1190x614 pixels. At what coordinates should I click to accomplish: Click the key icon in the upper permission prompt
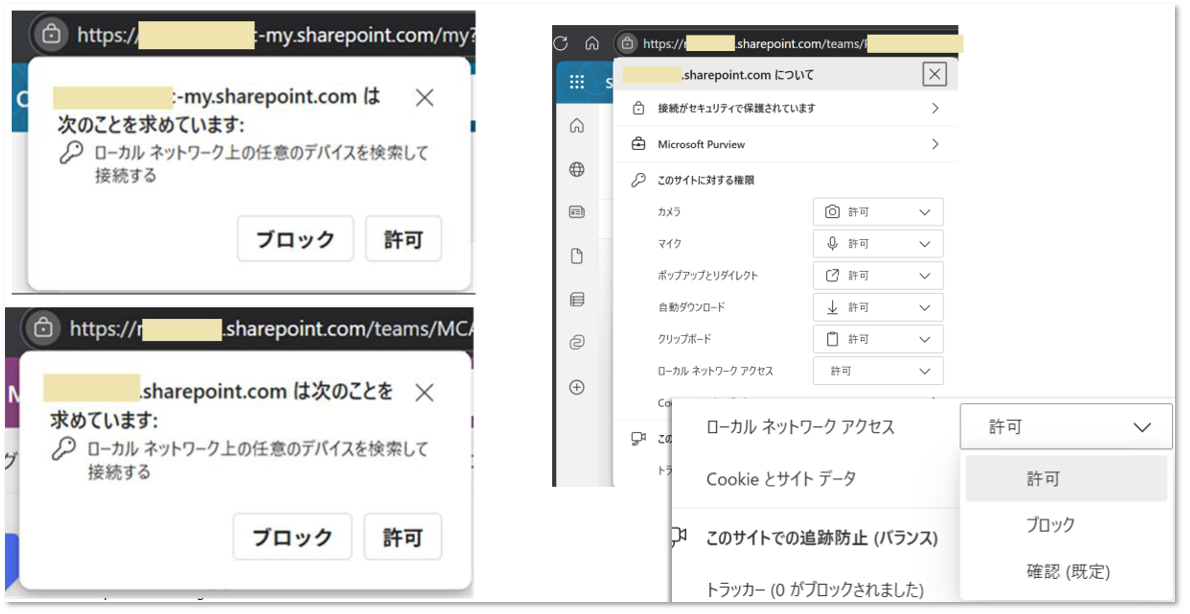[71, 153]
